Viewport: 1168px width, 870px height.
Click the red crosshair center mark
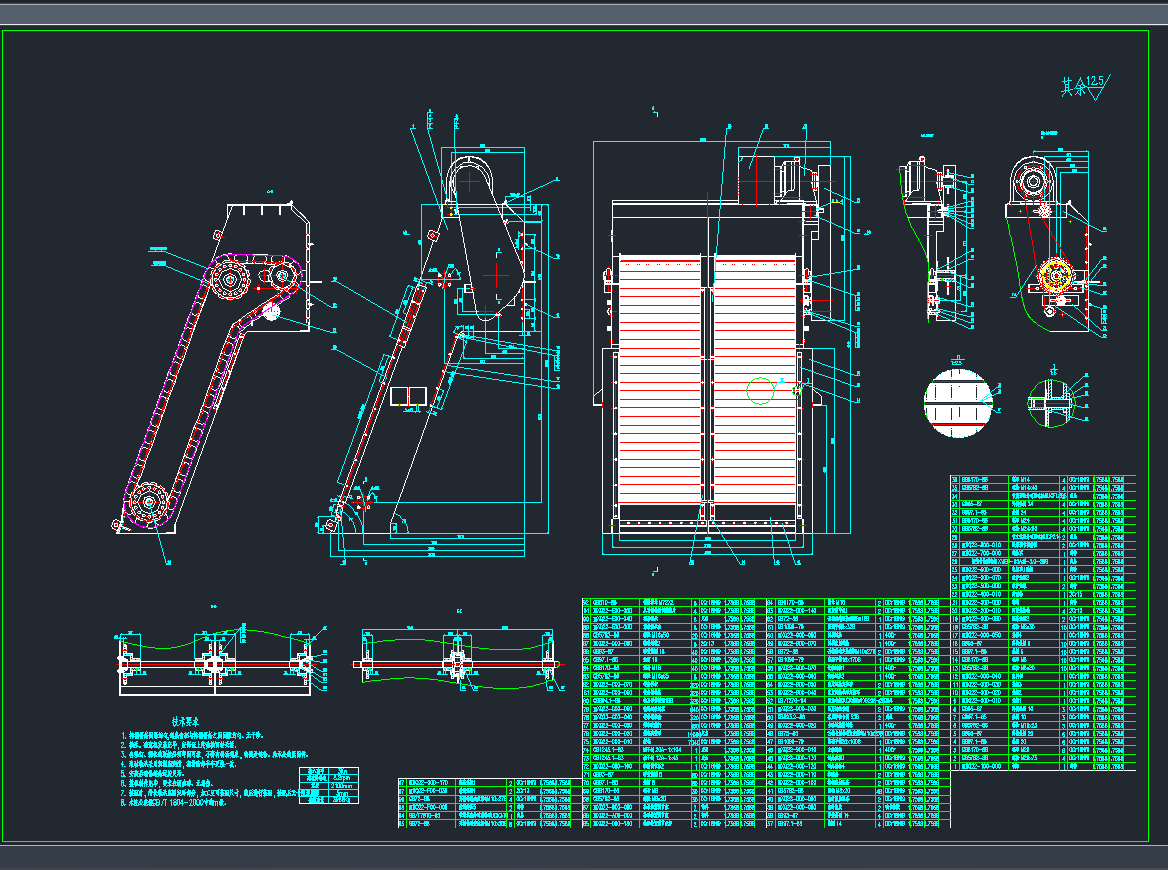point(497,273)
